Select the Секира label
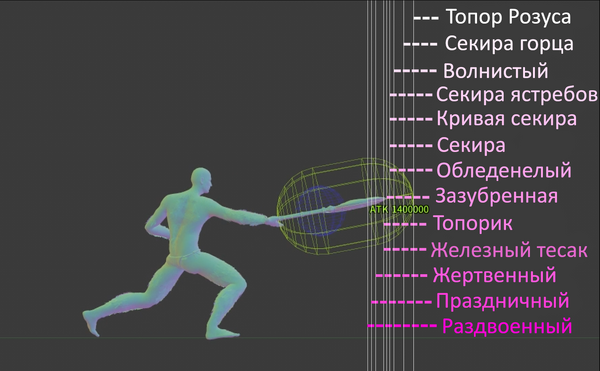This screenshot has width=600, height=371. click(471, 145)
